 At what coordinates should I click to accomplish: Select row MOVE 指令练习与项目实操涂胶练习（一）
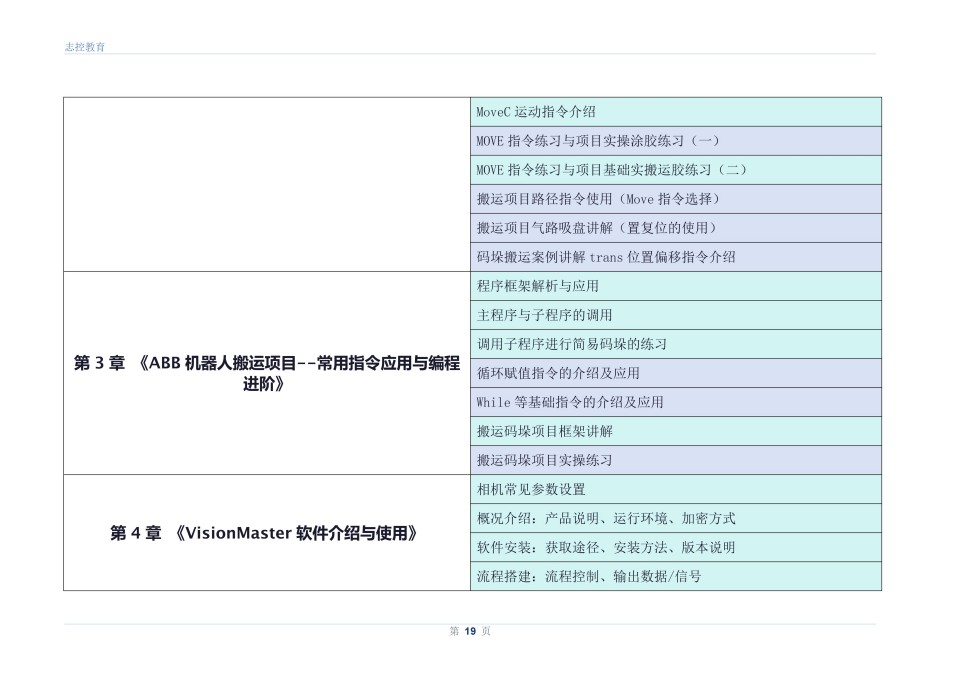(676, 141)
